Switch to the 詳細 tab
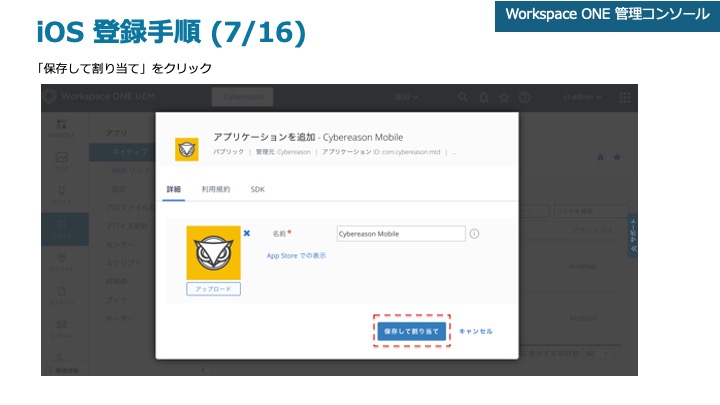Image resolution: width=720 pixels, height=405 pixels. coord(174,189)
